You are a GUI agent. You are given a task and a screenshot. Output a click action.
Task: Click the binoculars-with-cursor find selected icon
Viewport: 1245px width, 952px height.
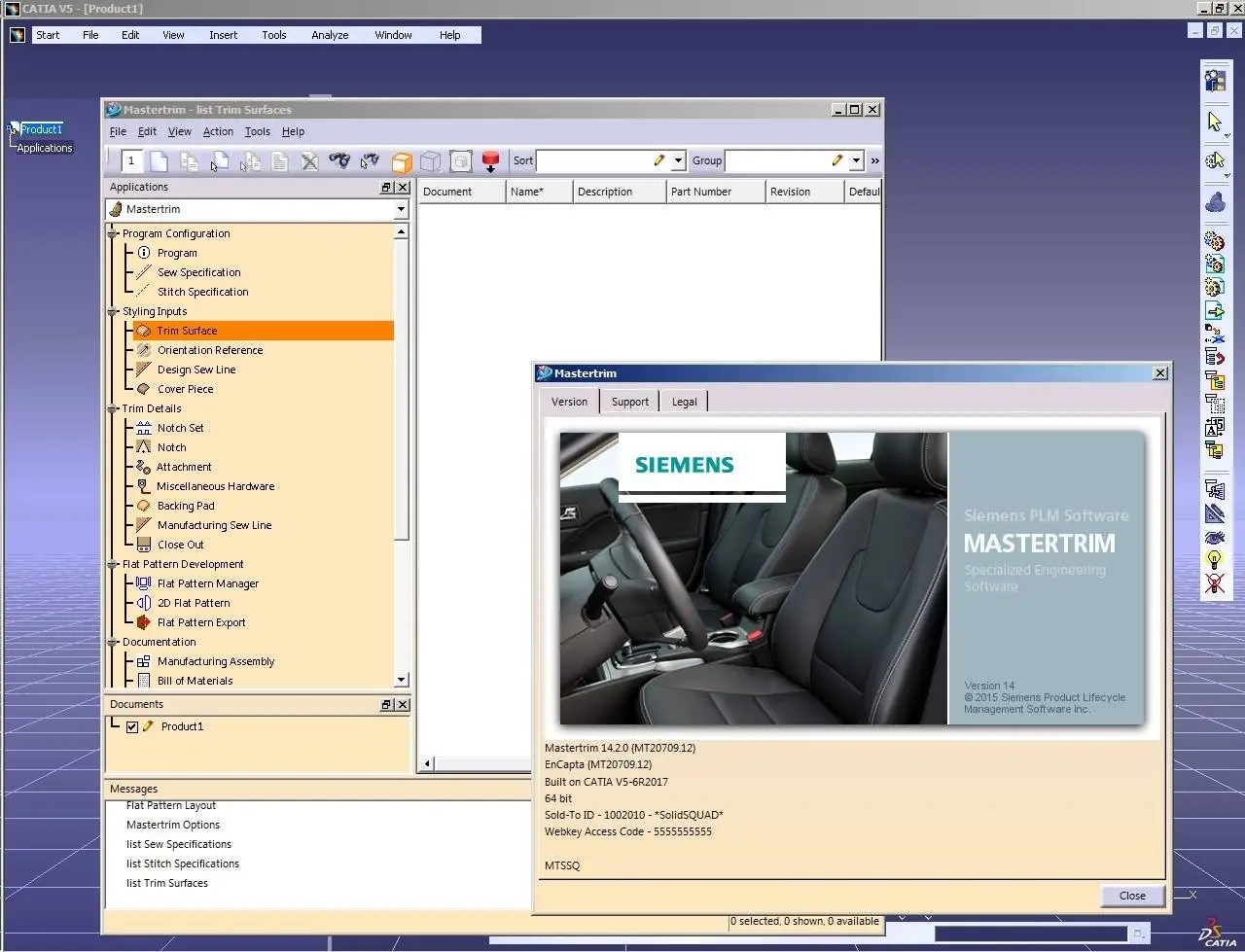pos(370,160)
